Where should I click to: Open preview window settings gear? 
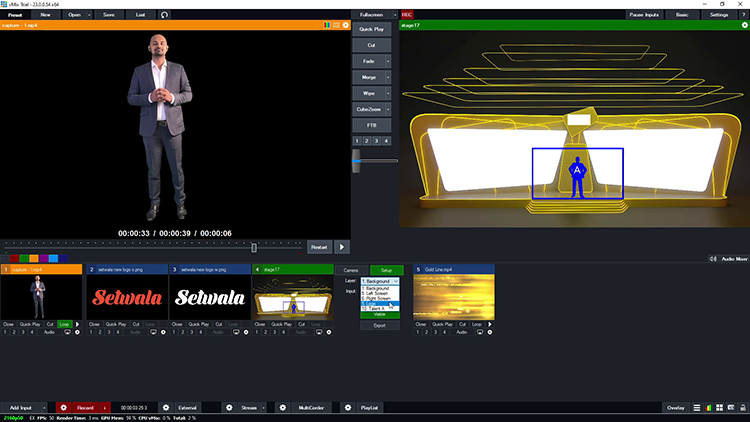point(346,25)
